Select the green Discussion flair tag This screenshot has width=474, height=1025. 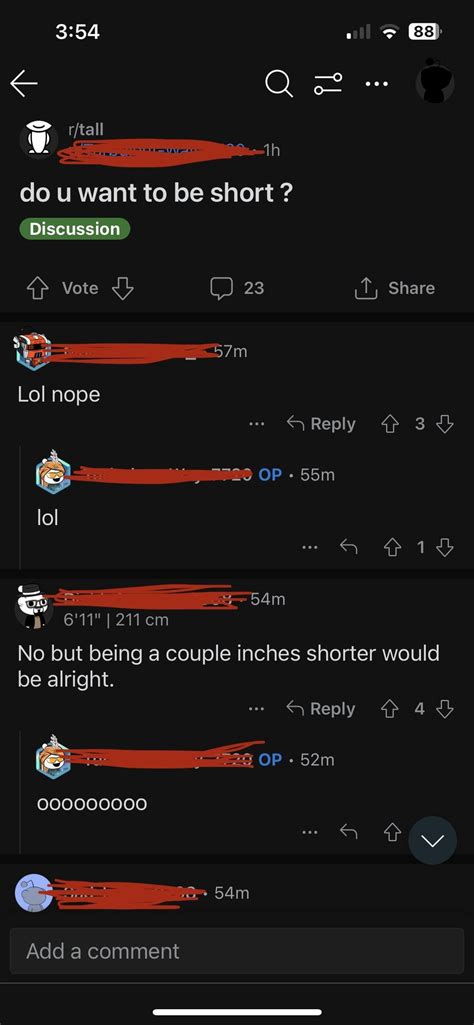tap(75, 229)
